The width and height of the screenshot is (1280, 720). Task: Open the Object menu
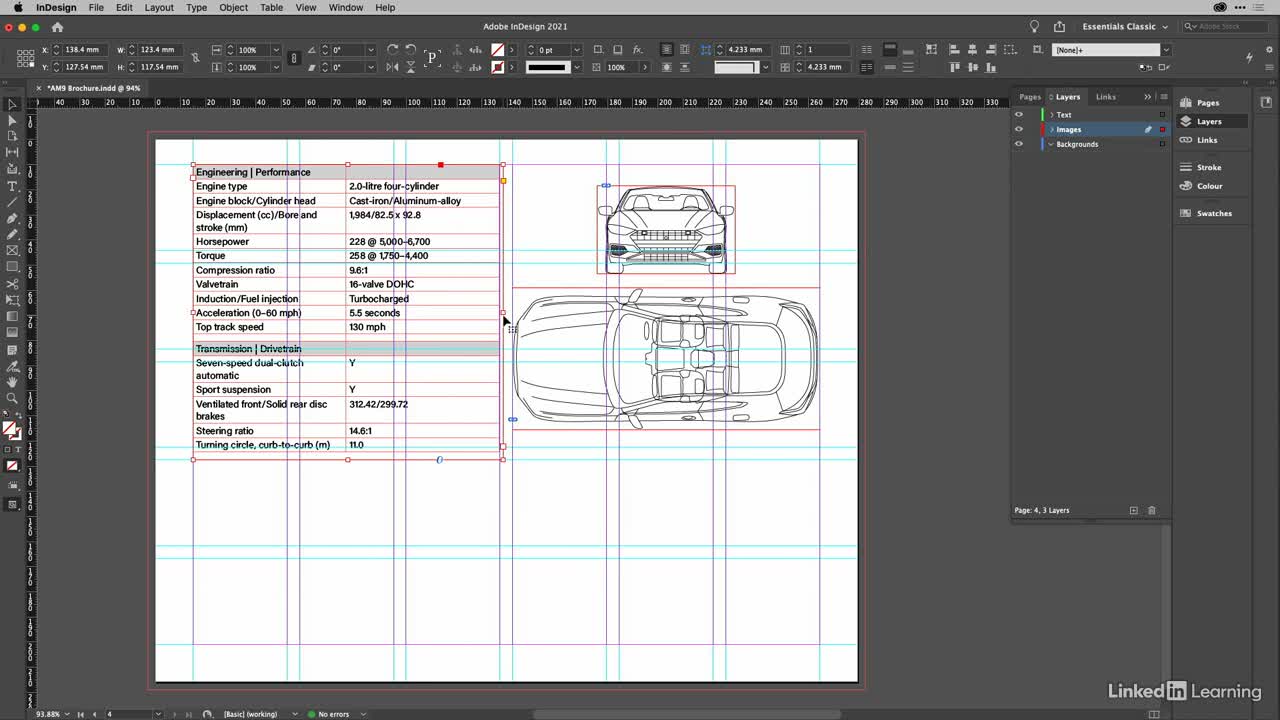click(234, 7)
